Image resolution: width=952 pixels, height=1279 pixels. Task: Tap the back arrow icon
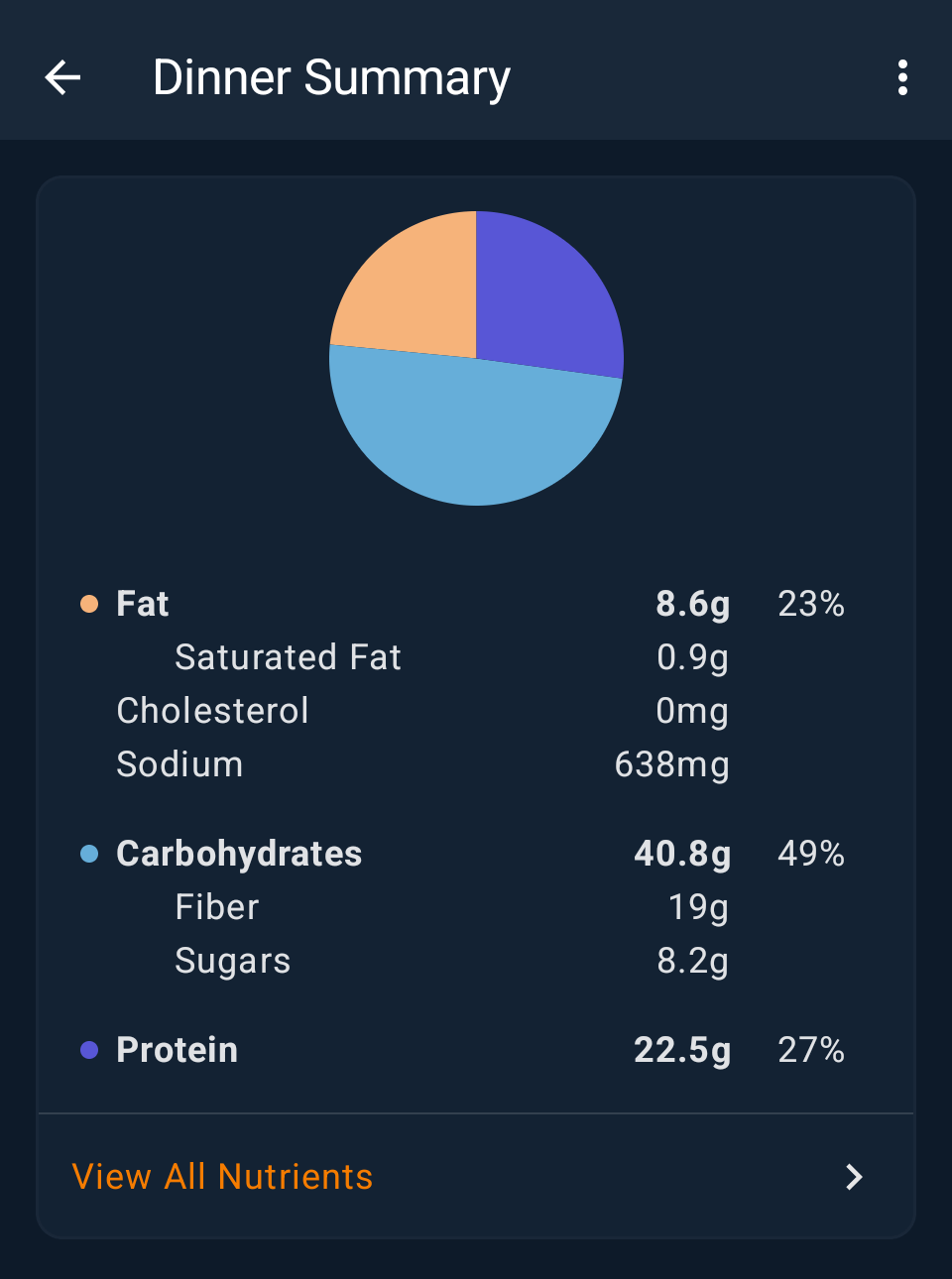point(62,77)
